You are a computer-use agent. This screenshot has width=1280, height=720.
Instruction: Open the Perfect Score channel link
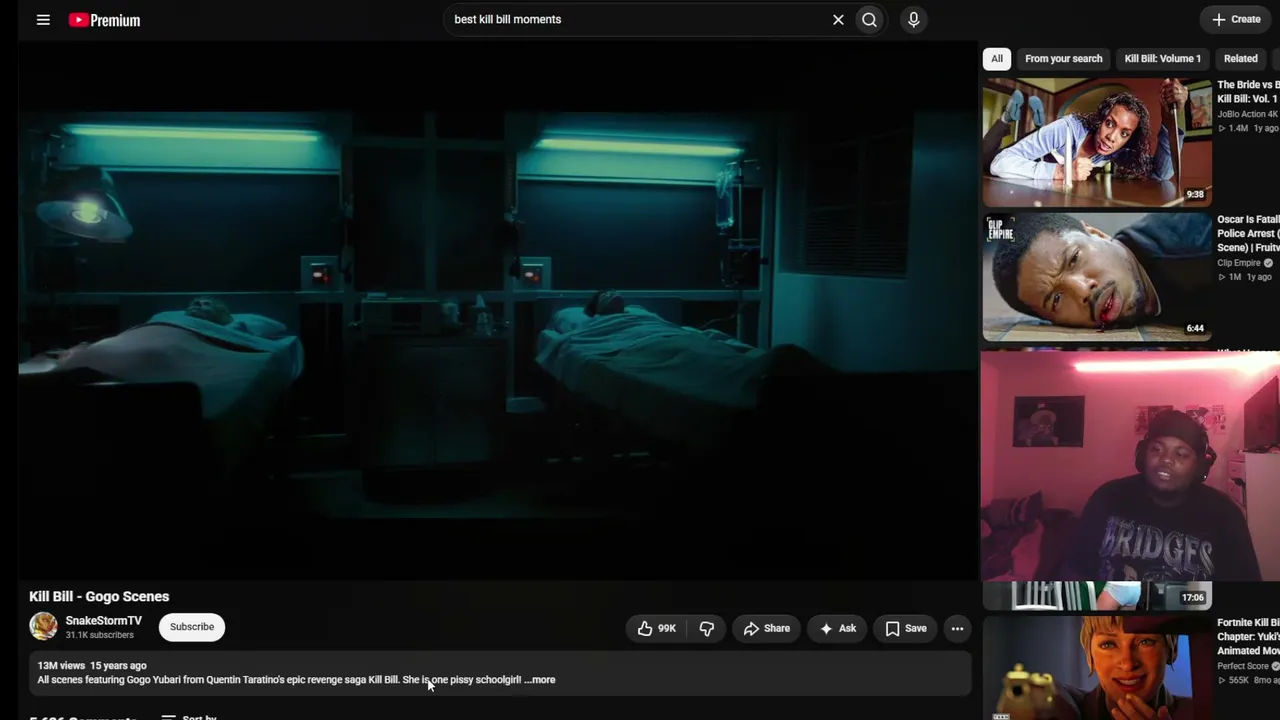pos(1243,666)
